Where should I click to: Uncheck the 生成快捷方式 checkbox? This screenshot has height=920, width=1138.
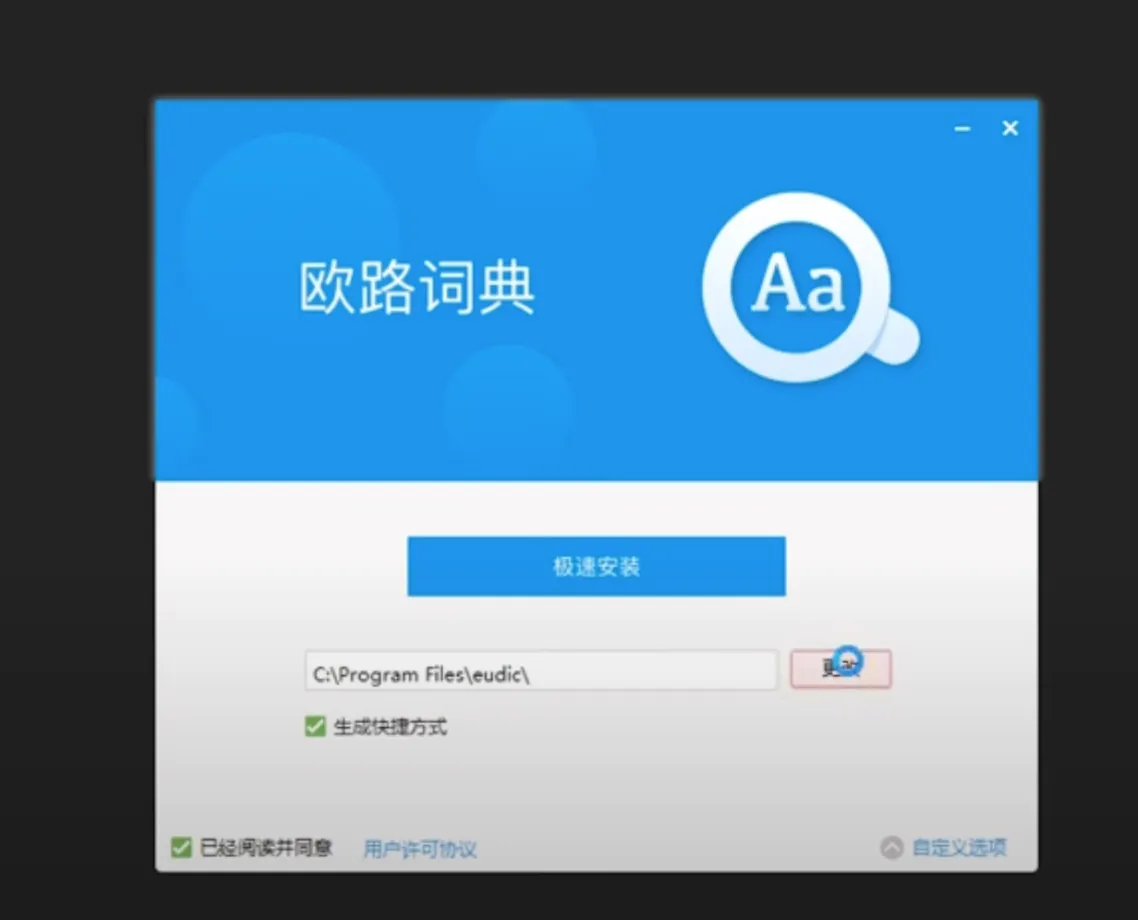pyautogui.click(x=316, y=727)
